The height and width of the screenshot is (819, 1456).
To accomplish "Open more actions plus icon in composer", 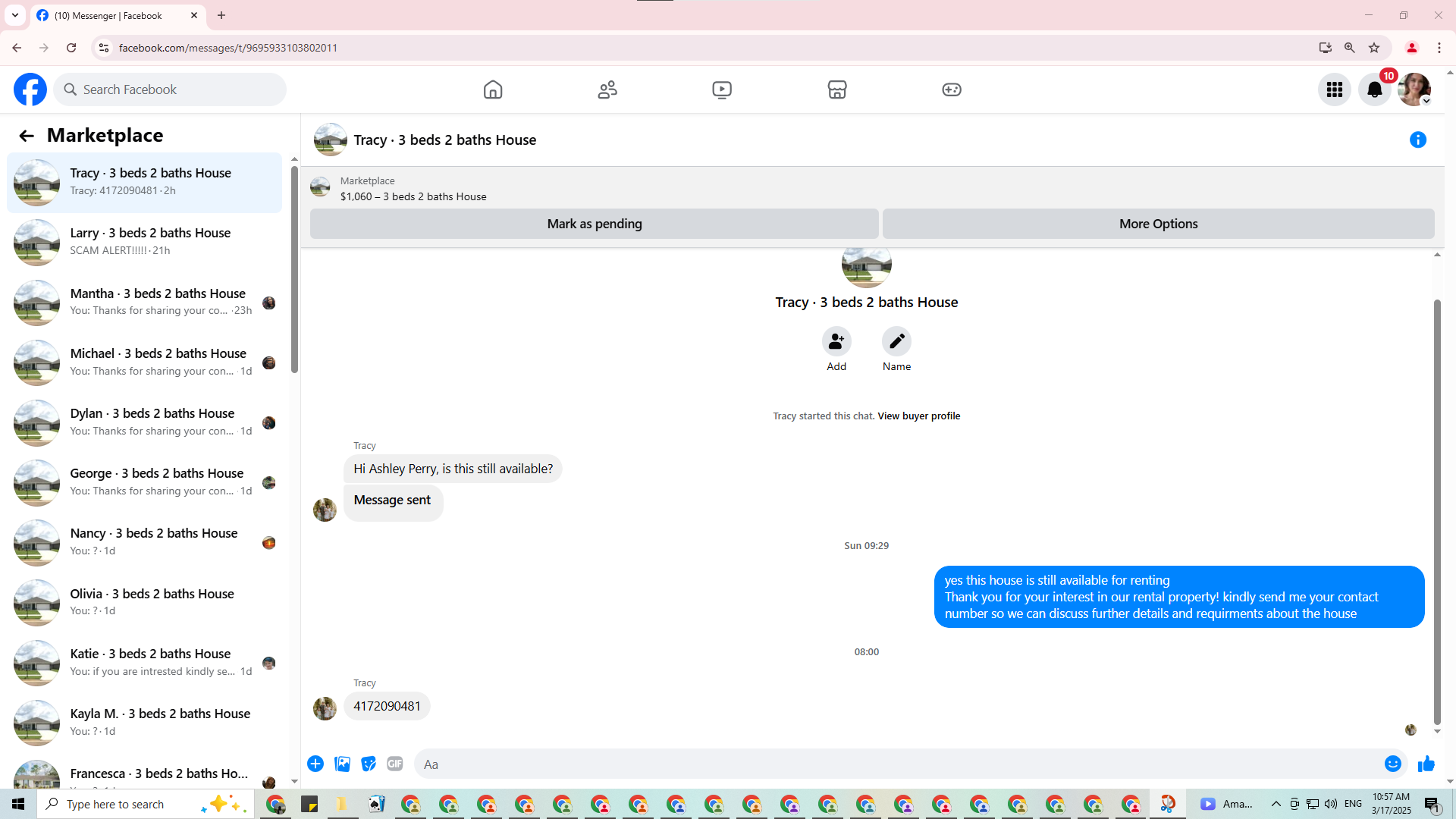I will click(315, 764).
